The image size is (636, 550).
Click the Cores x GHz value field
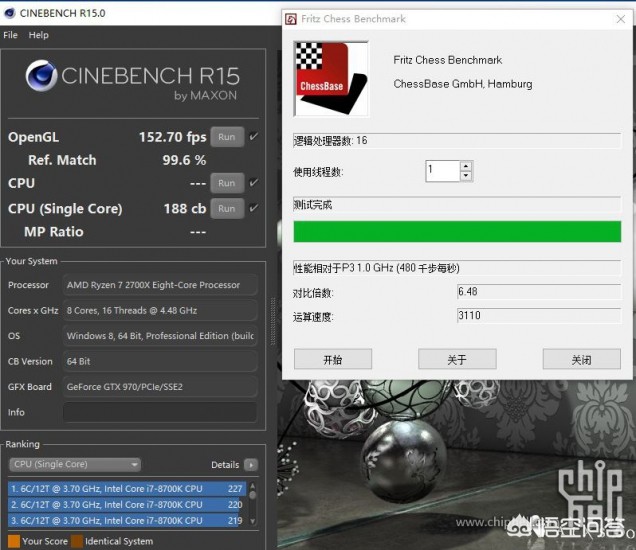160,311
